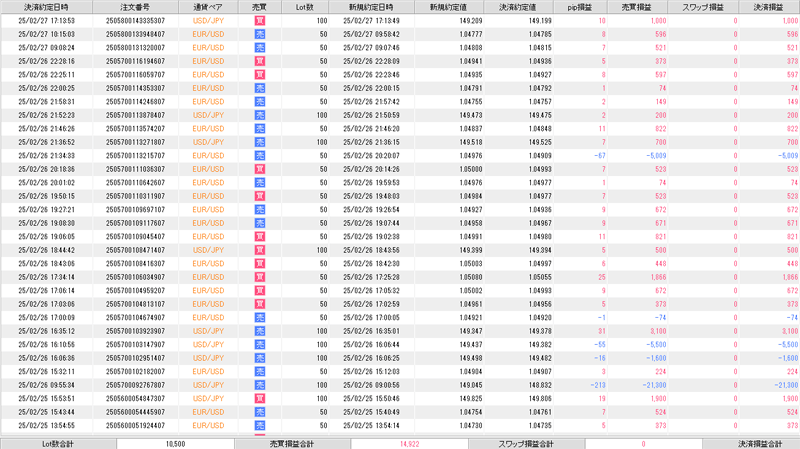
Task: Click the 売買損益合計 value 14,922
Action: click(x=410, y=444)
